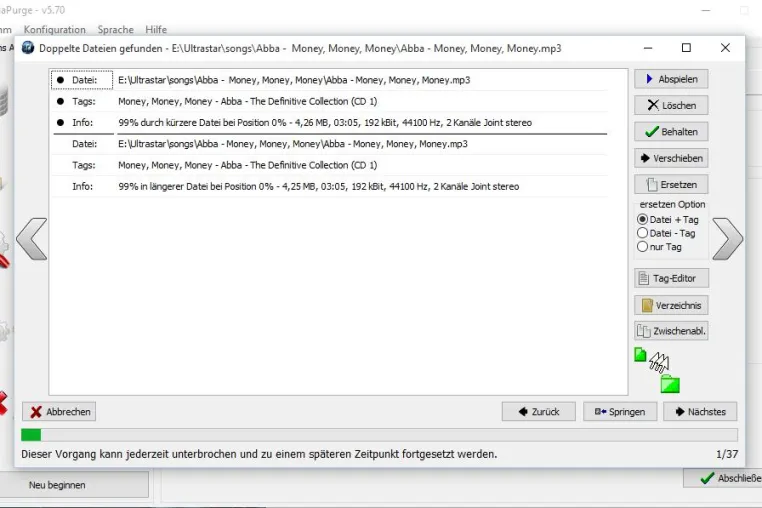The width and height of the screenshot is (762, 508).
Task: Open the Hilfe menu
Action: coord(156,30)
